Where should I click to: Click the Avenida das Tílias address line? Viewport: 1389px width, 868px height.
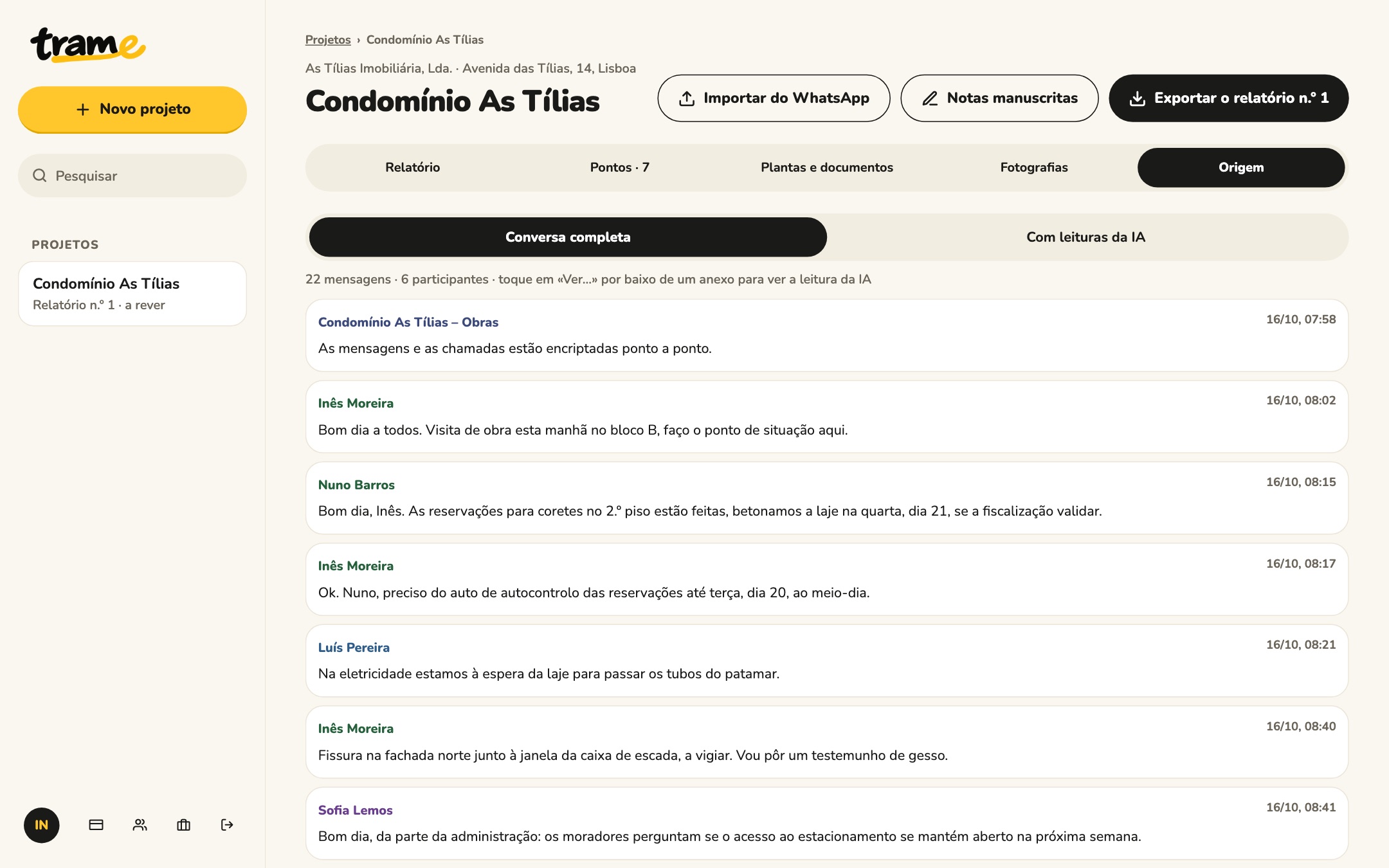(471, 68)
